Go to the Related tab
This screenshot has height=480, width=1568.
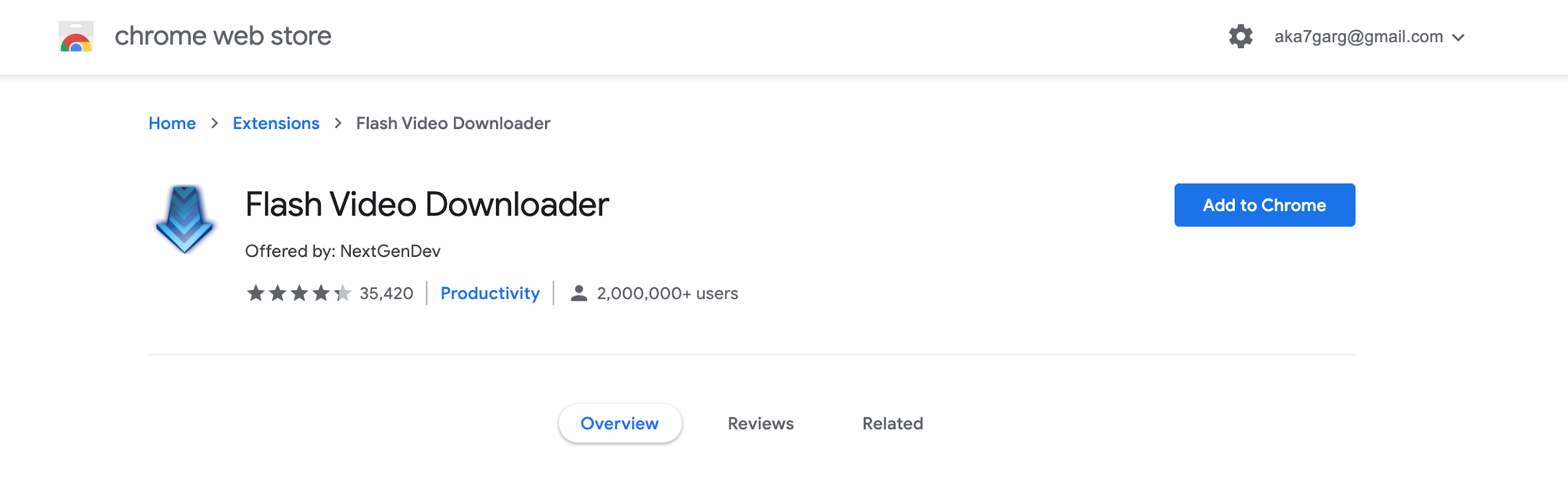[893, 424]
